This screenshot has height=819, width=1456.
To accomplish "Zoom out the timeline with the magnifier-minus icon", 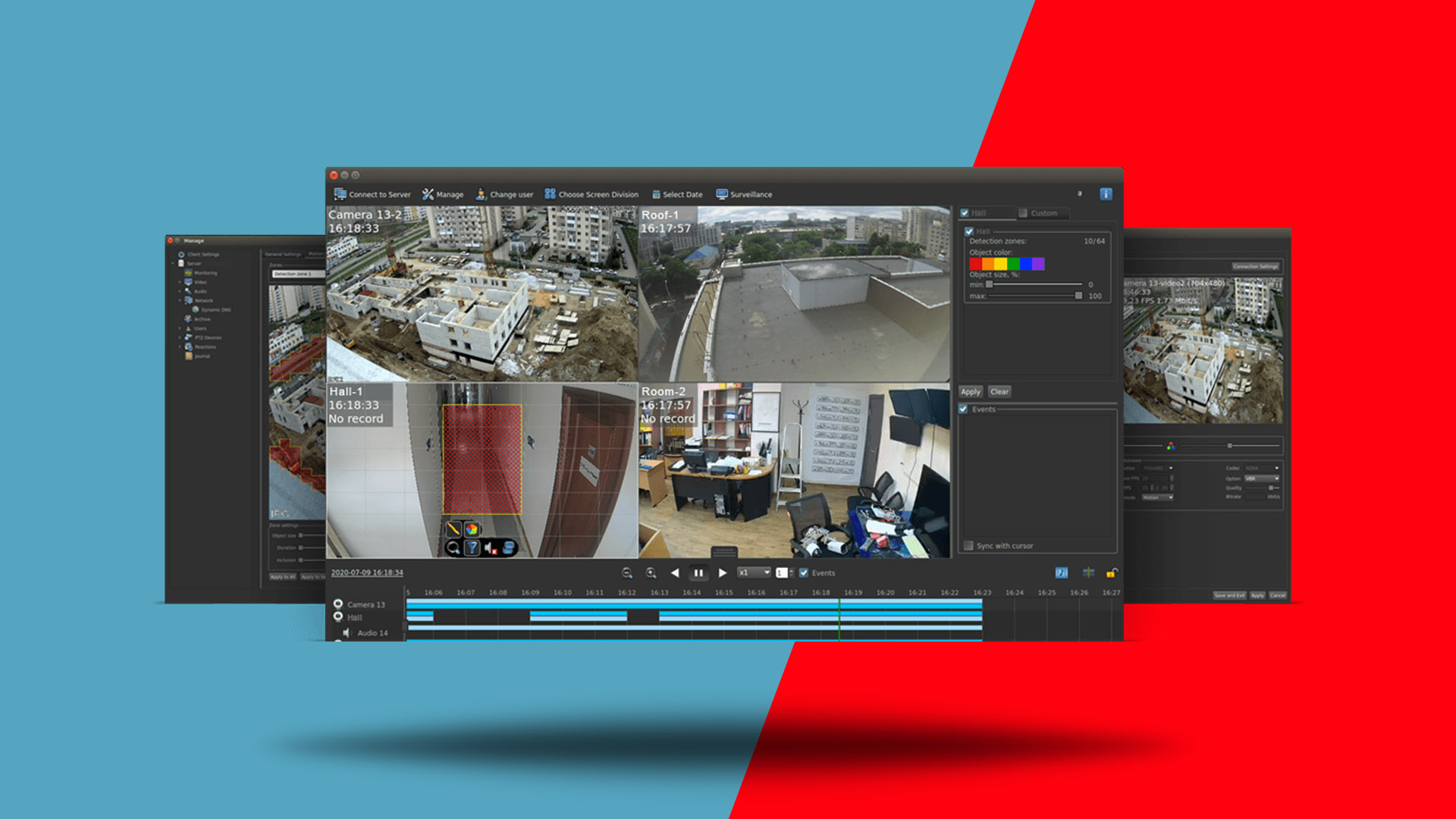I will [x=627, y=573].
